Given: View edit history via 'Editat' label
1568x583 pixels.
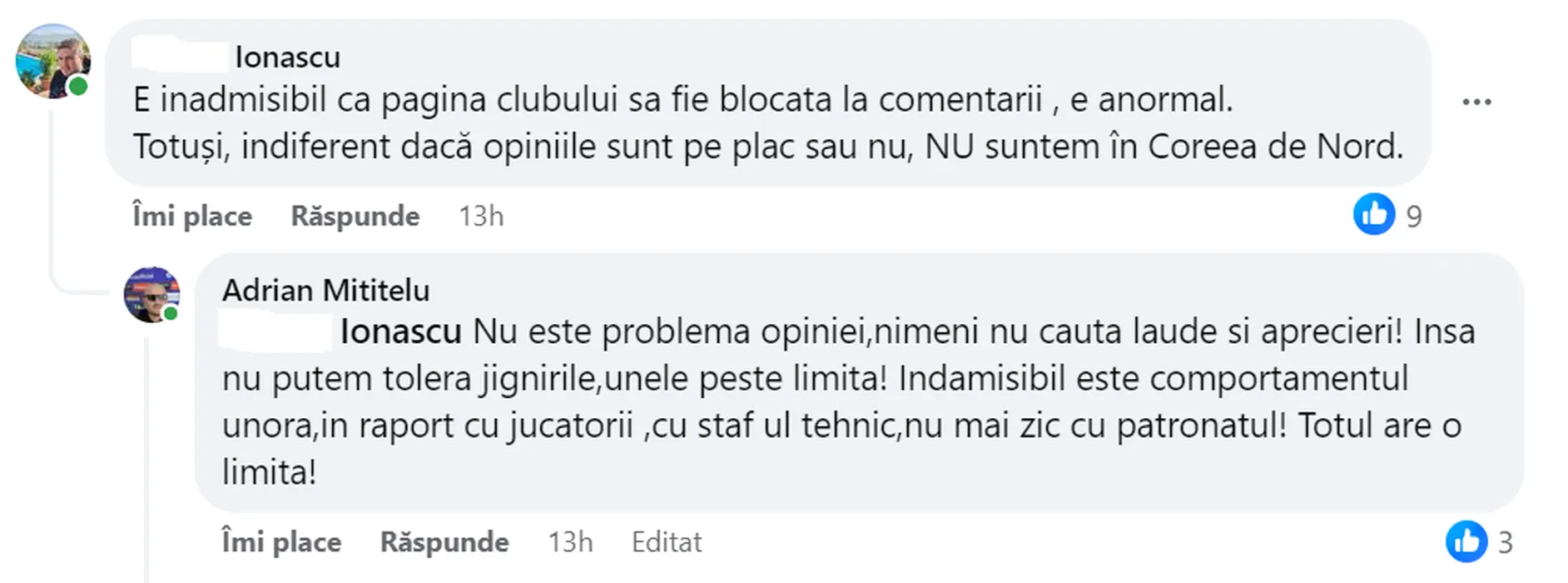Looking at the screenshot, I should coord(667,542).
